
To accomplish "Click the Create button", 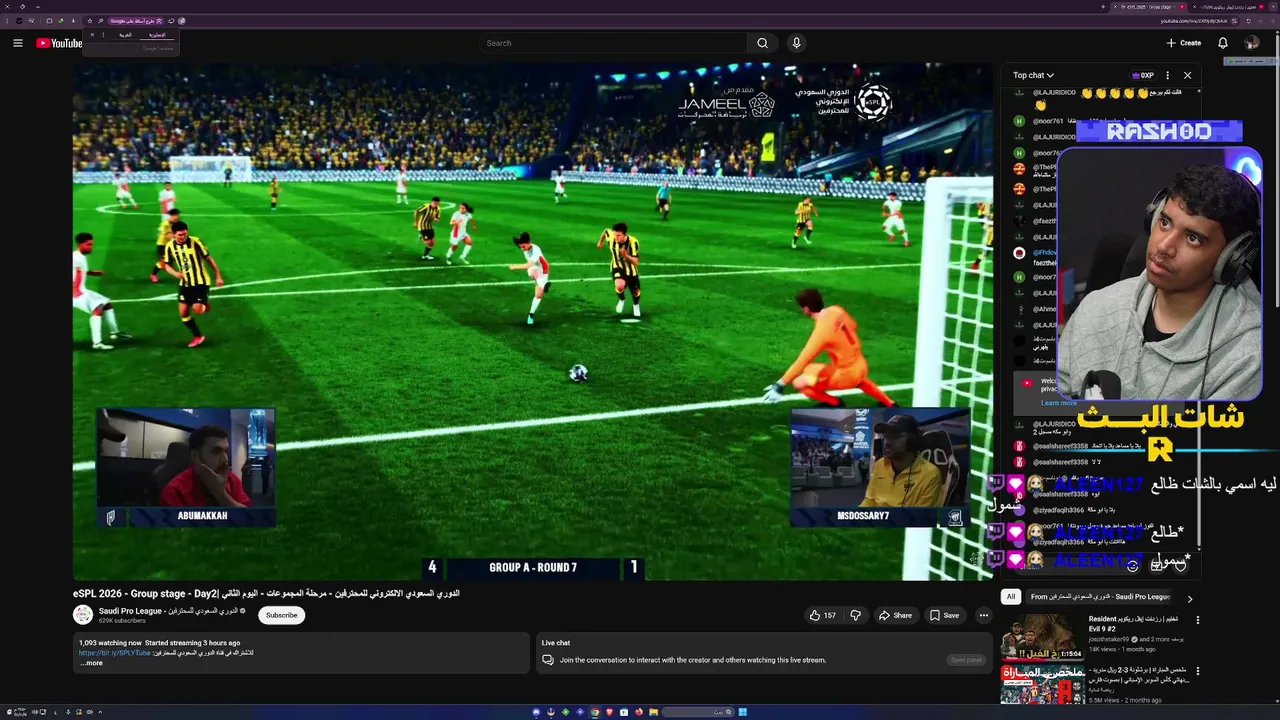I will coord(1184,43).
